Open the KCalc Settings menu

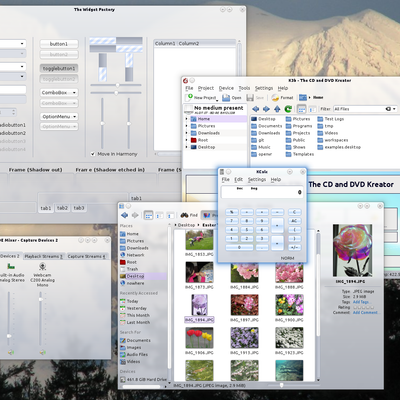[x=257, y=179]
